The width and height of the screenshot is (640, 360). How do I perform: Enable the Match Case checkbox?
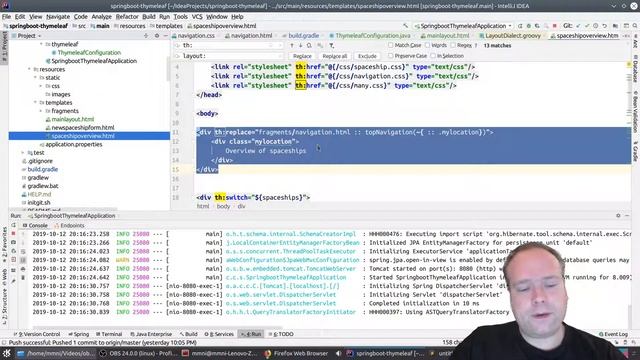391,45
